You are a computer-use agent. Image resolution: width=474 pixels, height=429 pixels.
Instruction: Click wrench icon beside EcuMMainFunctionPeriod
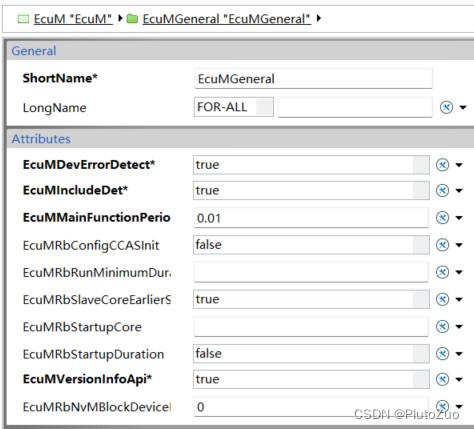point(442,218)
